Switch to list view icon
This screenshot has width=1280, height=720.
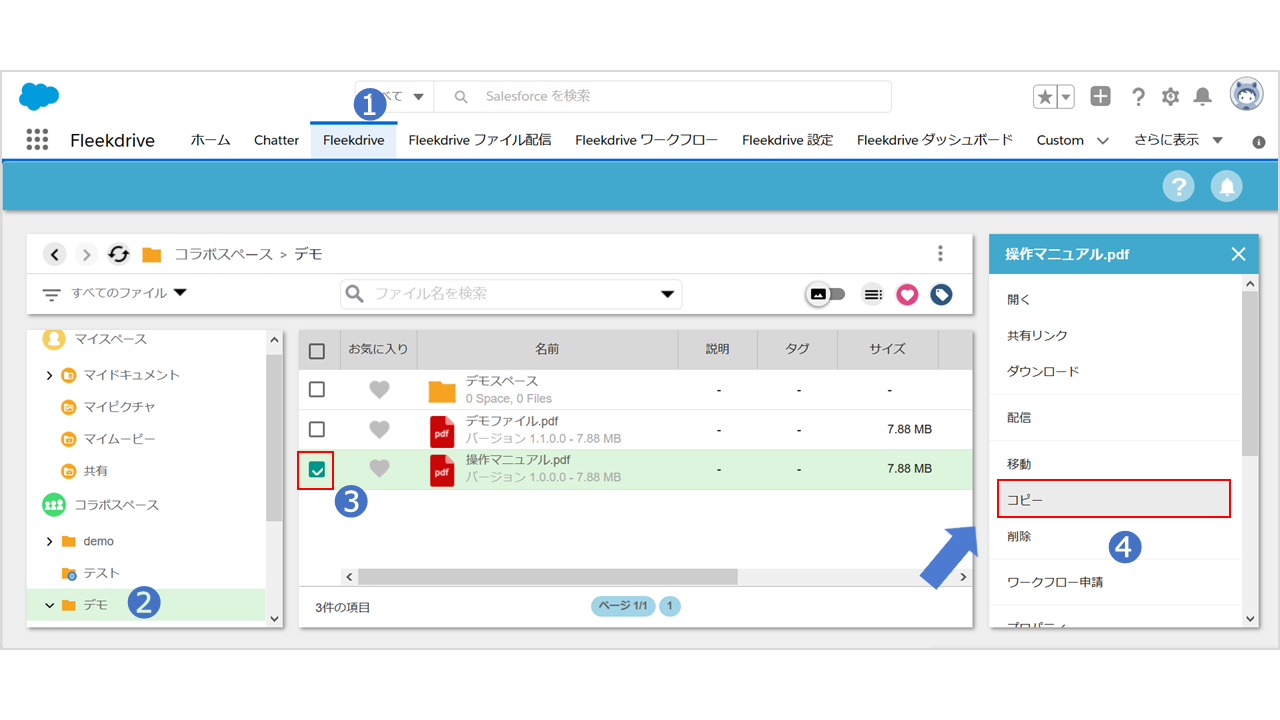[873, 294]
